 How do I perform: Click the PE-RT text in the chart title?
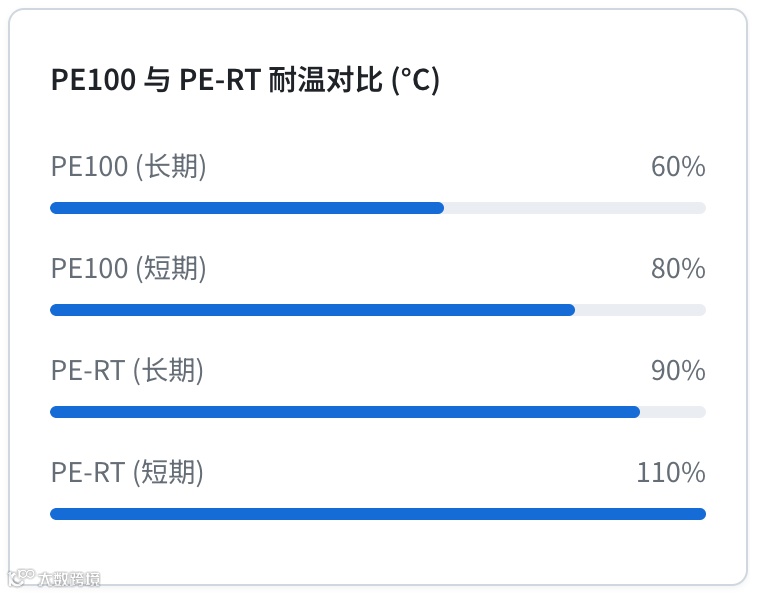[220, 80]
